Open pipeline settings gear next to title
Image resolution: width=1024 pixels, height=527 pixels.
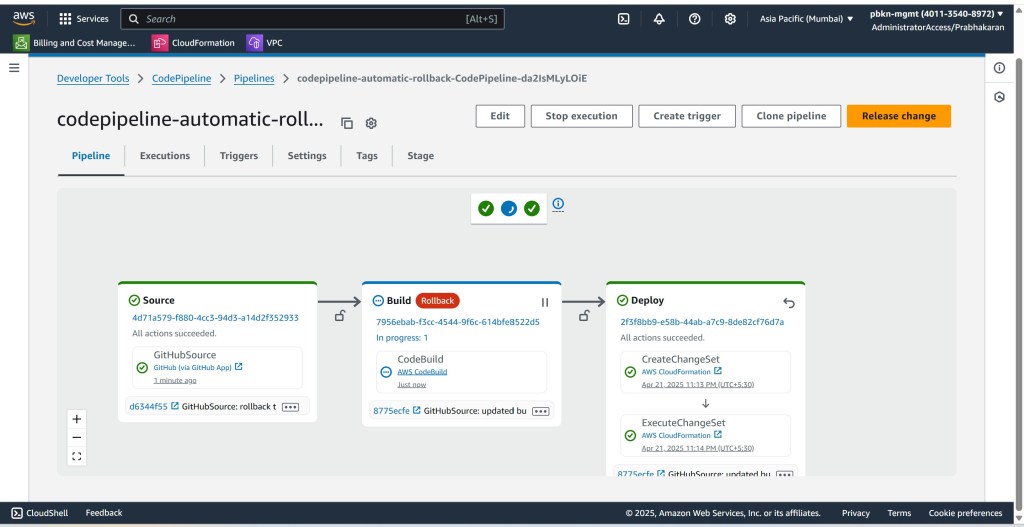tap(371, 123)
